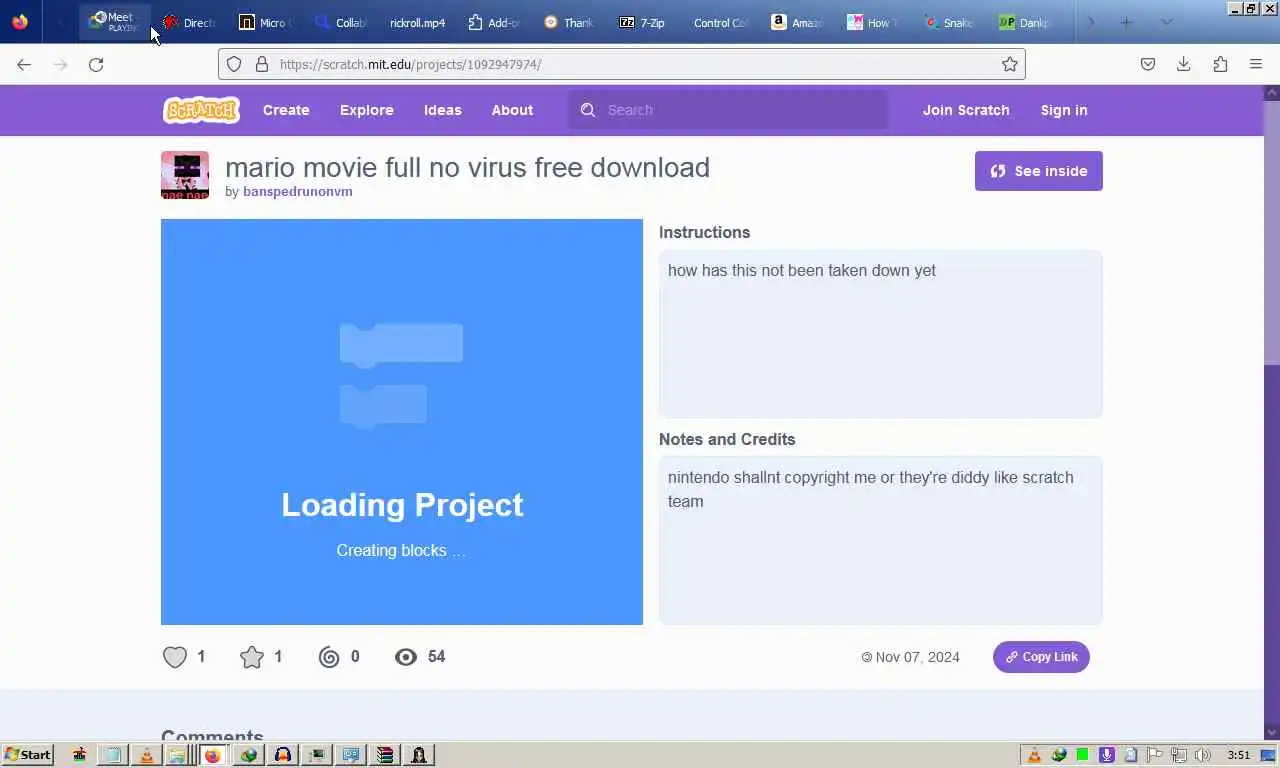This screenshot has height=768, width=1280.
Task: Open the banspedrunonvm author profile link
Action: click(297, 191)
